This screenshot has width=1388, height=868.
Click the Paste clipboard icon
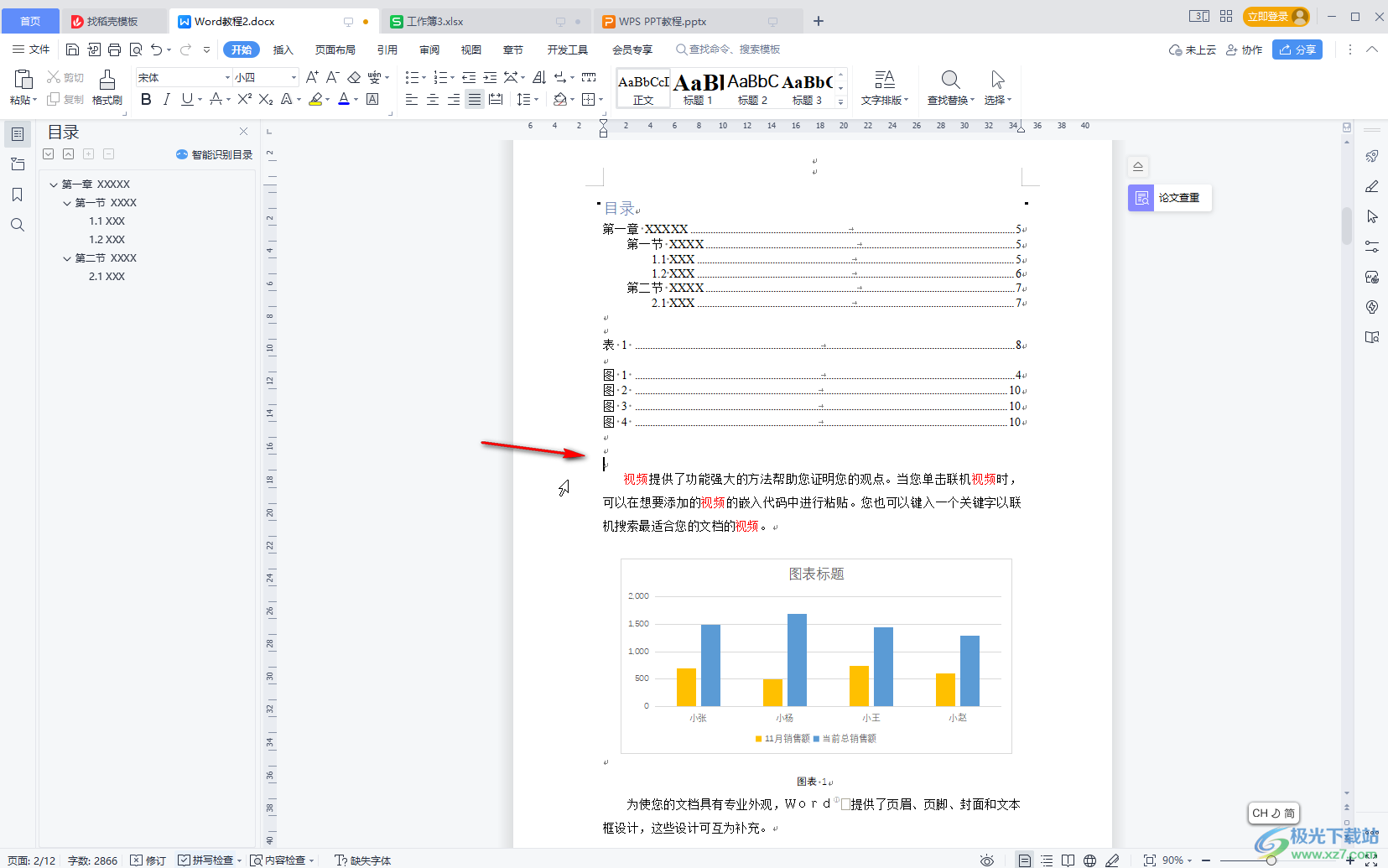23,80
